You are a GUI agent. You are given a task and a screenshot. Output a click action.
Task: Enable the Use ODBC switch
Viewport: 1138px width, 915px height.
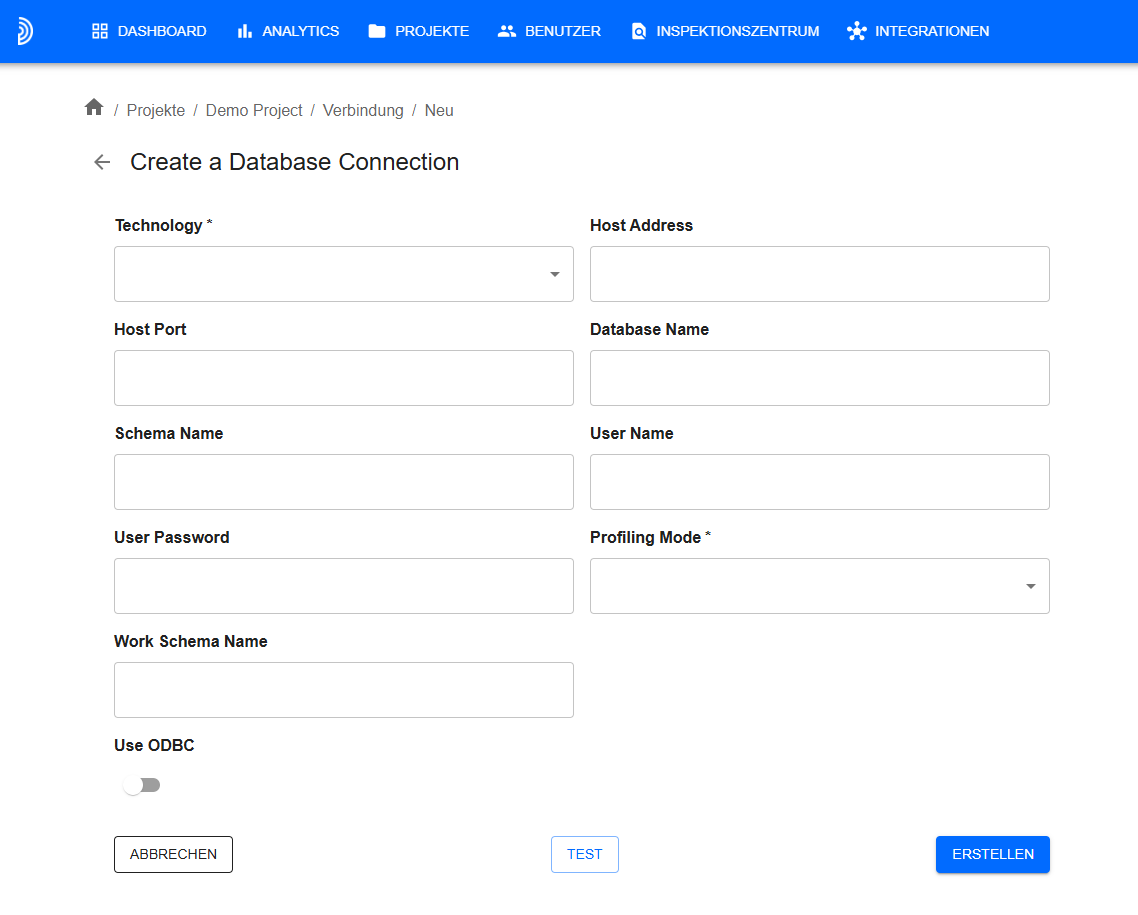point(141,785)
